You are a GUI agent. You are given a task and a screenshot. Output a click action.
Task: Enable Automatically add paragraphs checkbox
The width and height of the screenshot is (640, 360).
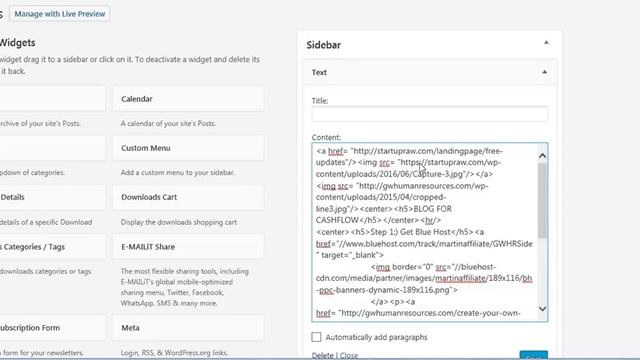coord(316,337)
